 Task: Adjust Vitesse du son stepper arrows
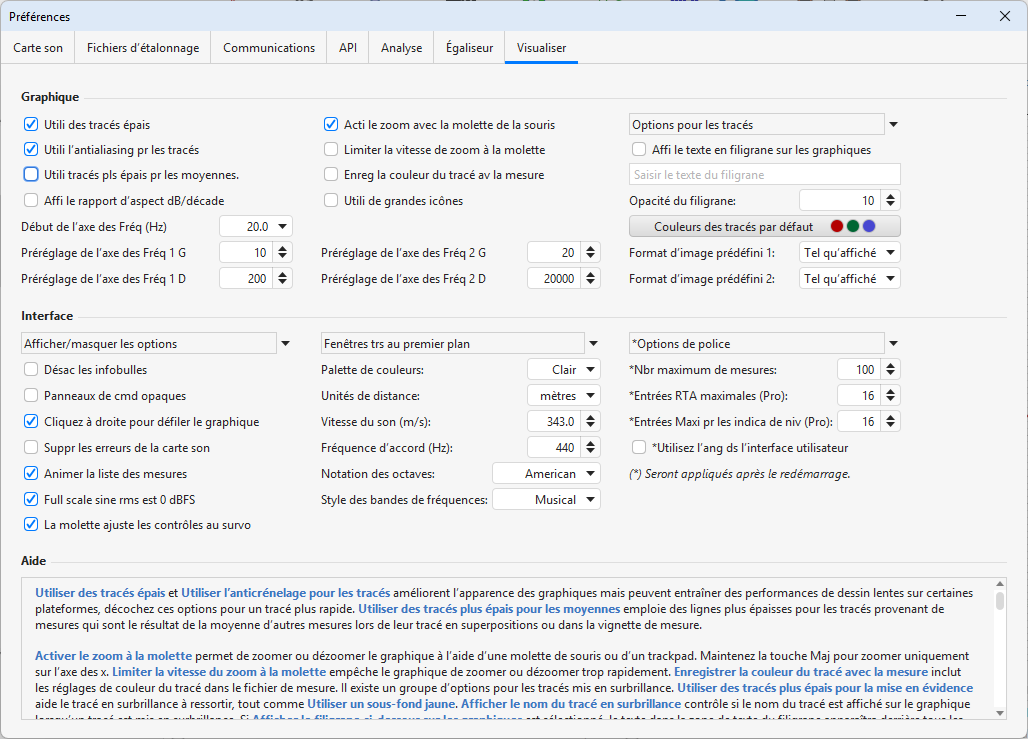pyautogui.click(x=591, y=422)
